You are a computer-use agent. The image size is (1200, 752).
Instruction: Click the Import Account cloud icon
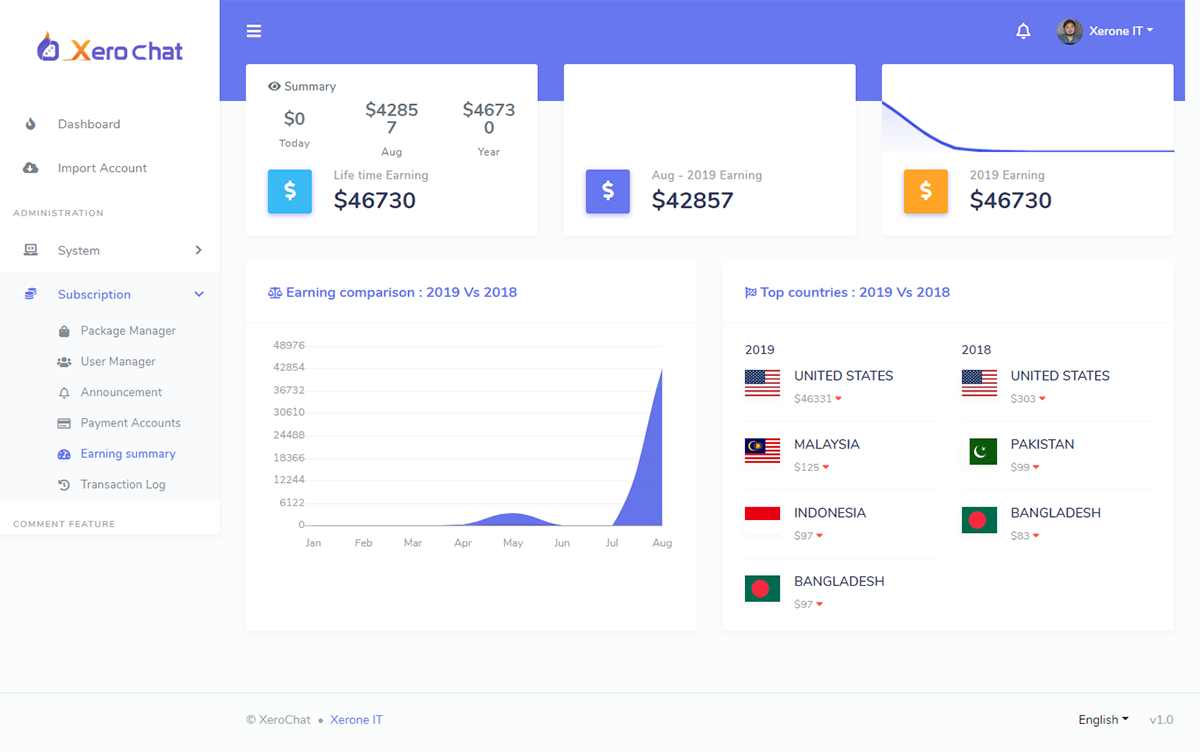(x=31, y=168)
